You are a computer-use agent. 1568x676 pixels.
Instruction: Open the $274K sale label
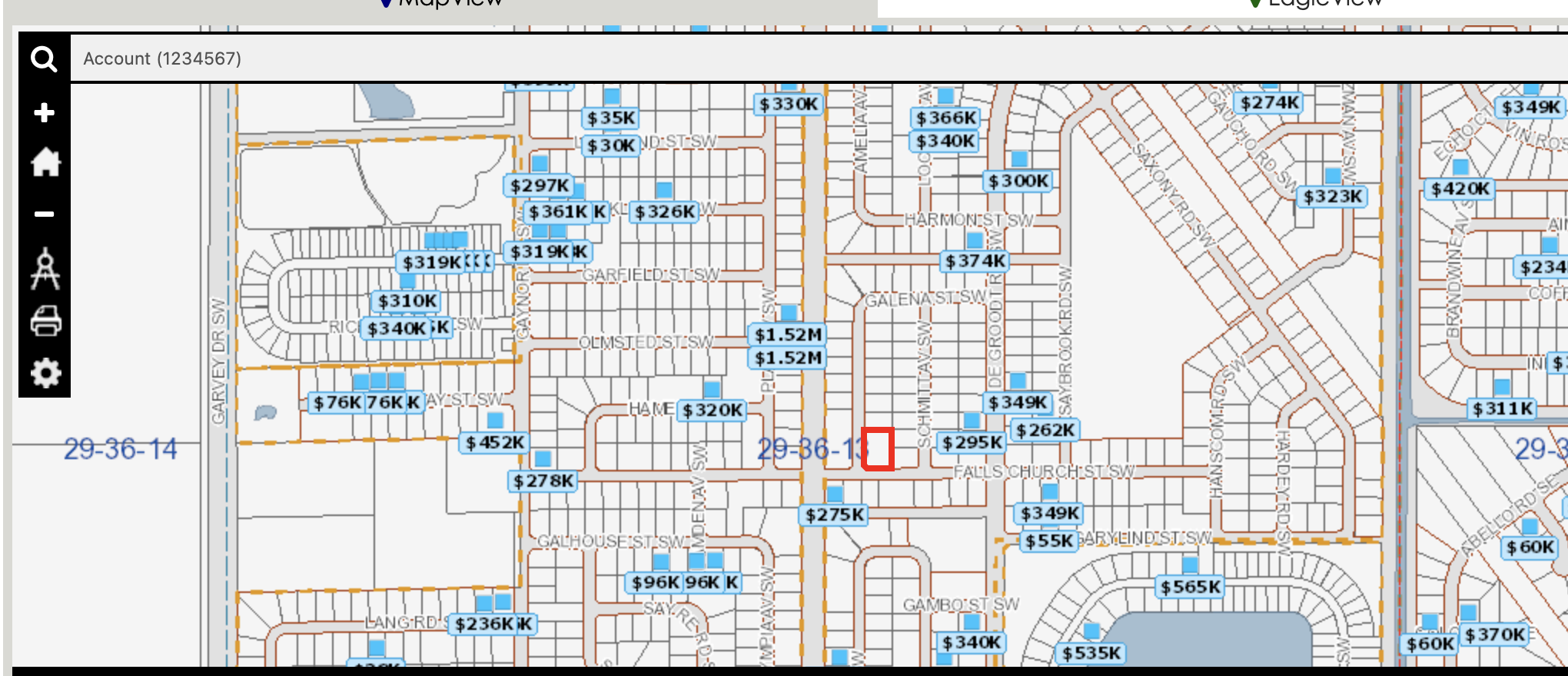tap(1270, 102)
